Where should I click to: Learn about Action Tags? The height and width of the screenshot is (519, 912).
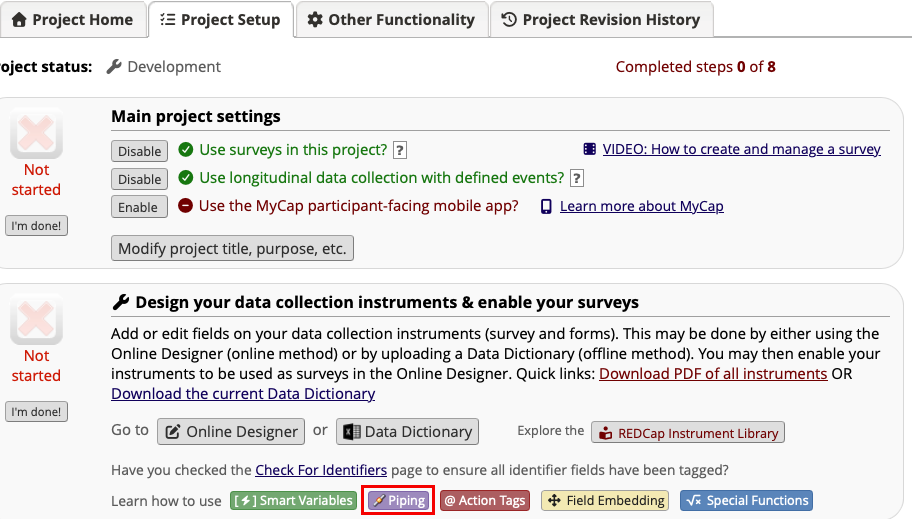coord(485,500)
